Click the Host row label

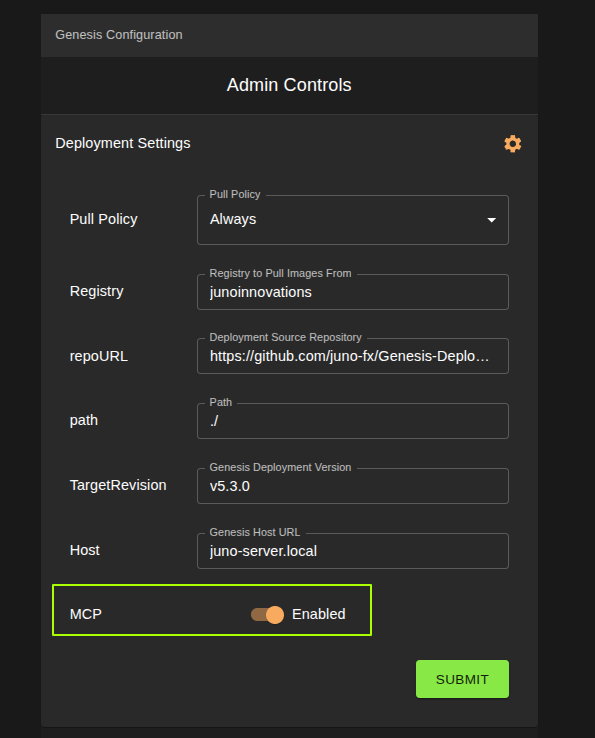(x=85, y=550)
